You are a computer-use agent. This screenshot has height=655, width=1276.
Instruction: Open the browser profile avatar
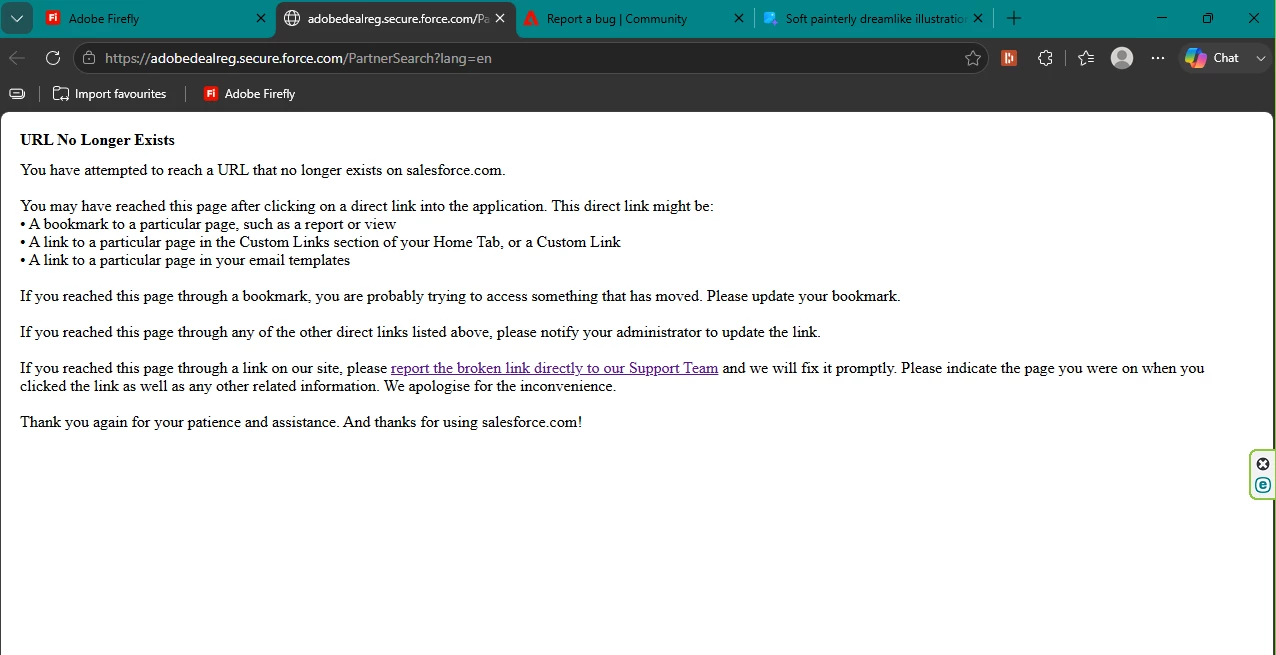pyautogui.click(x=1122, y=58)
